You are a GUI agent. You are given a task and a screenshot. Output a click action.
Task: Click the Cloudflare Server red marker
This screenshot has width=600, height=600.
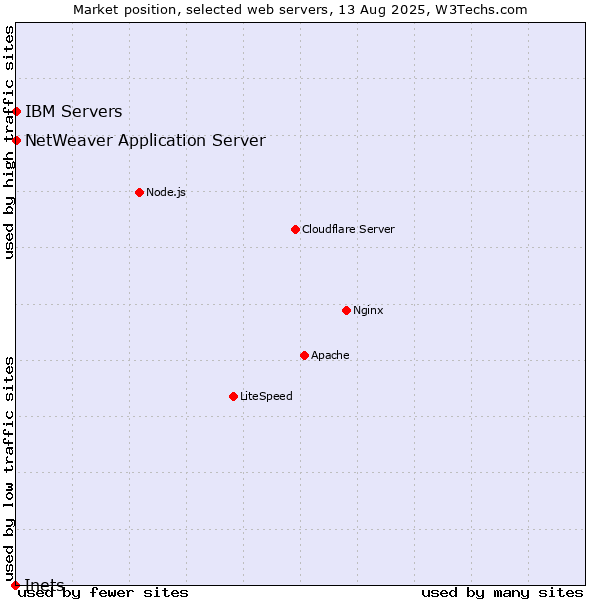point(295,229)
